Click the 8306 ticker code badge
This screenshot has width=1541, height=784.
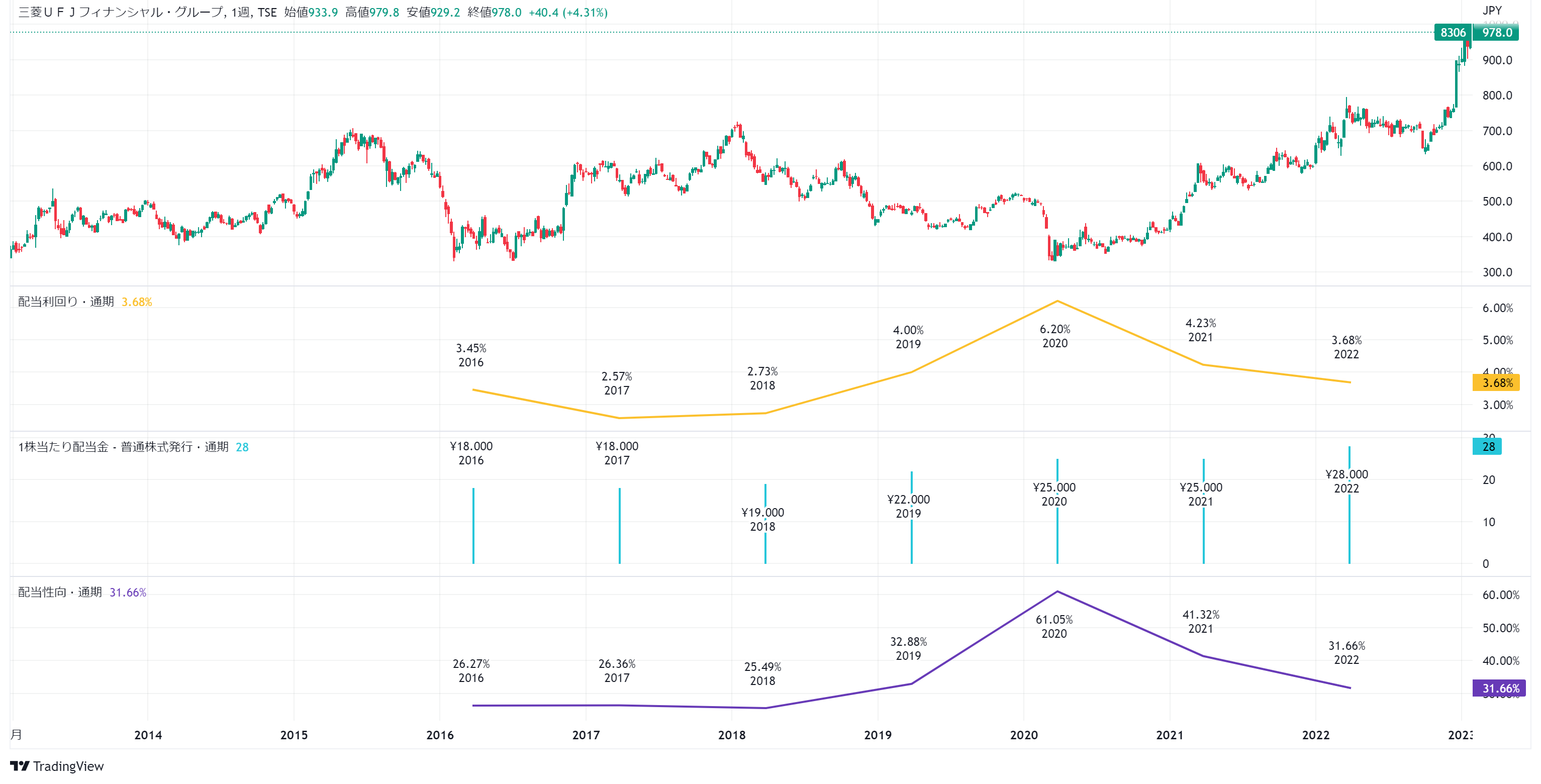[1453, 32]
